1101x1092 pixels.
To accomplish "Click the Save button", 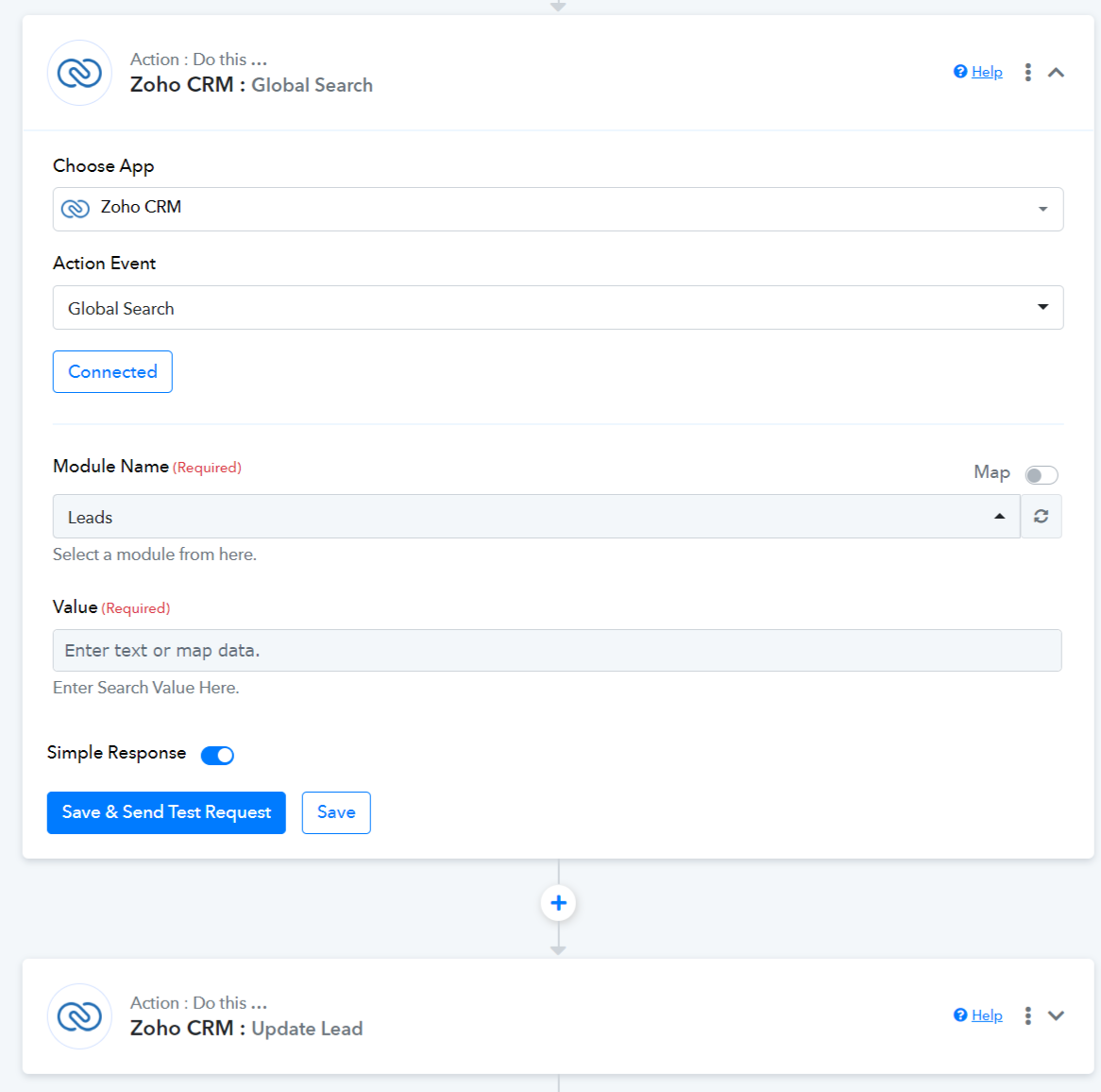I will coord(336,812).
